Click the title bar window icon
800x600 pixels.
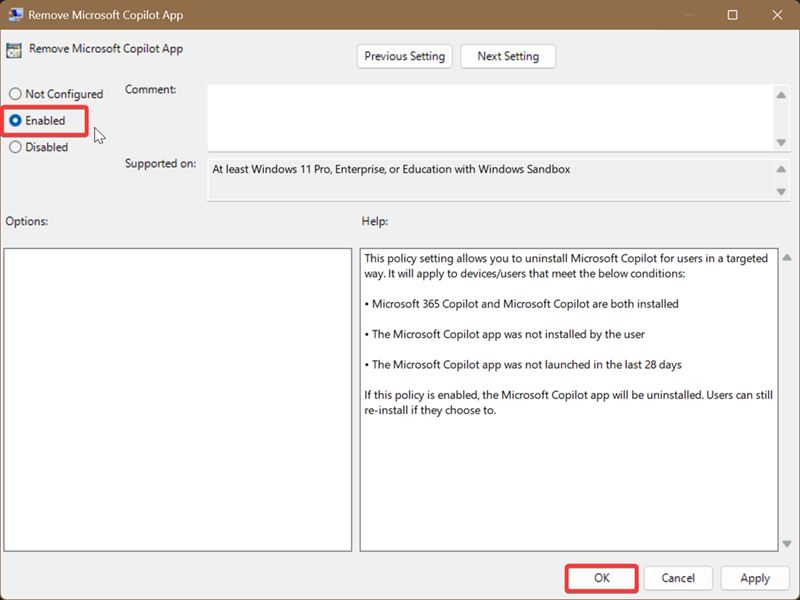point(16,15)
